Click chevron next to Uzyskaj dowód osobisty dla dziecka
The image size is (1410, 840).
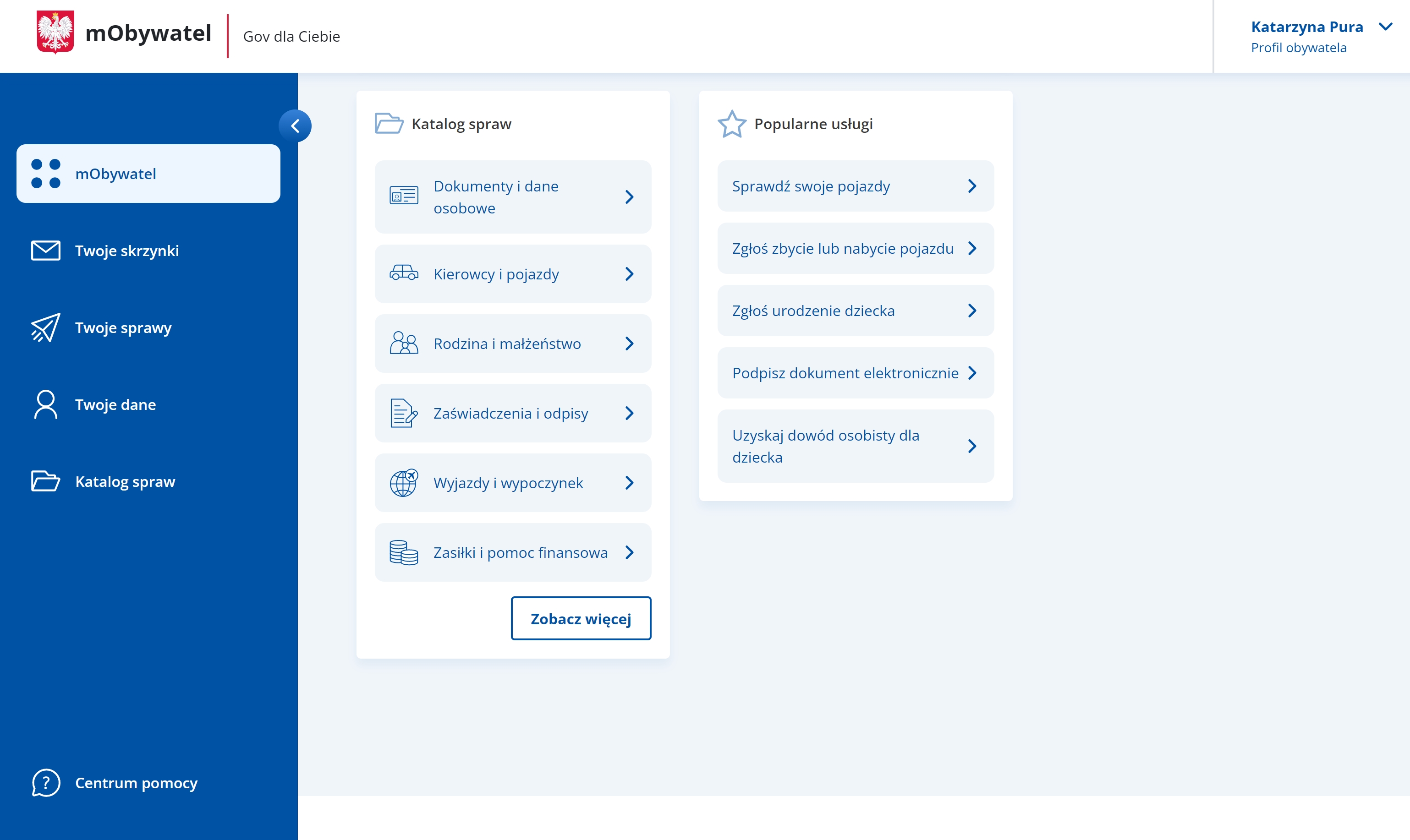click(x=972, y=446)
